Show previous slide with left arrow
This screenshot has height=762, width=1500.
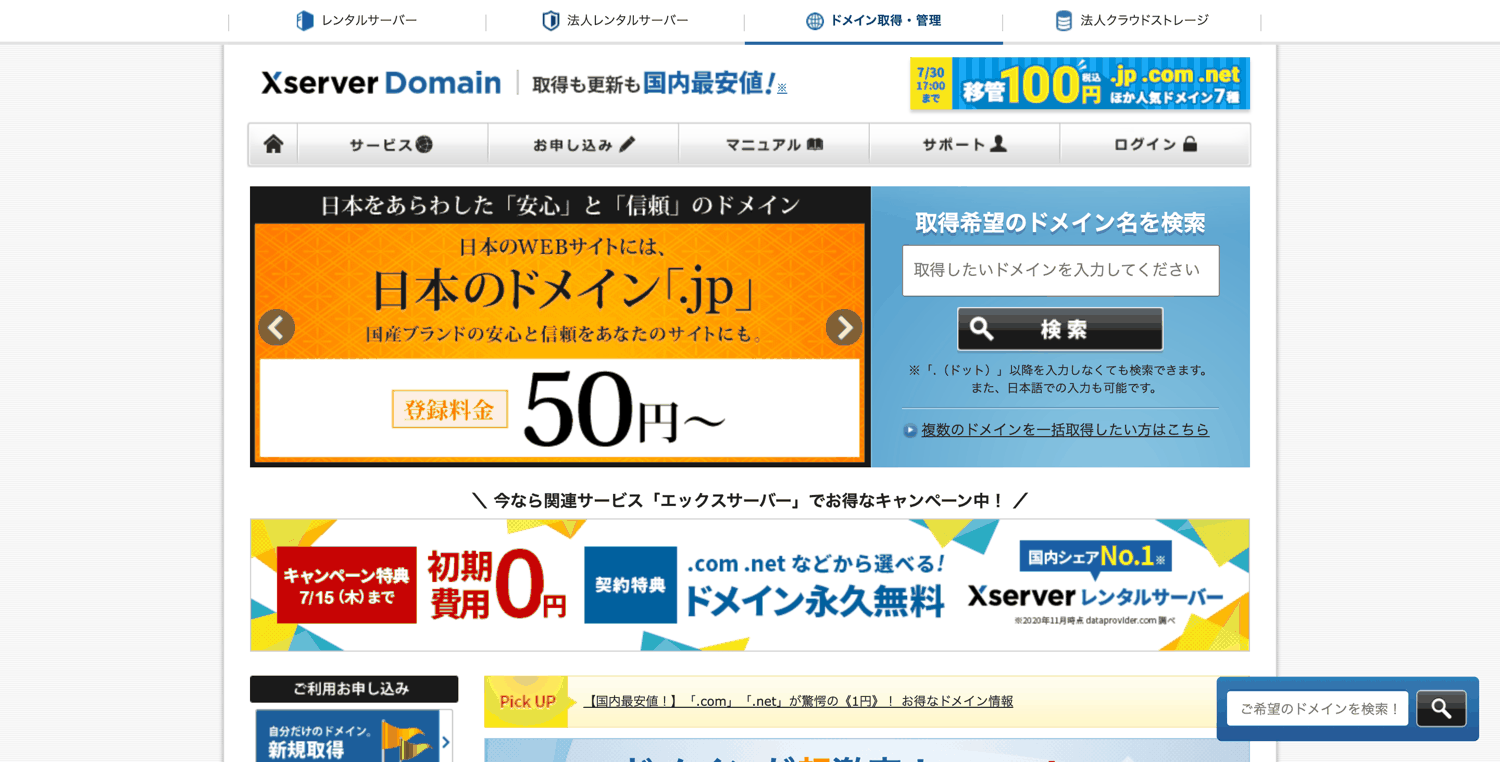pos(276,327)
